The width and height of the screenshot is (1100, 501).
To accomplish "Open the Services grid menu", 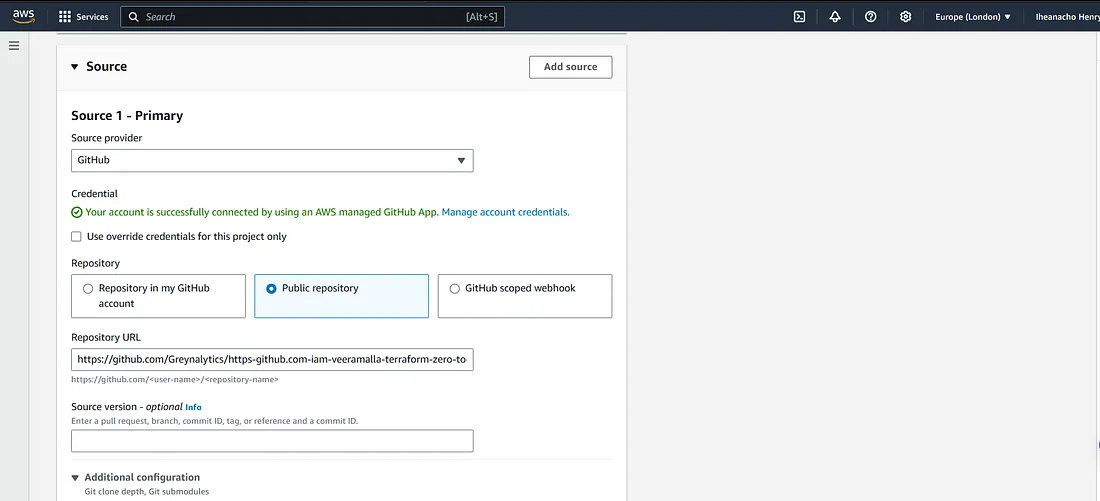I will coord(65,17).
